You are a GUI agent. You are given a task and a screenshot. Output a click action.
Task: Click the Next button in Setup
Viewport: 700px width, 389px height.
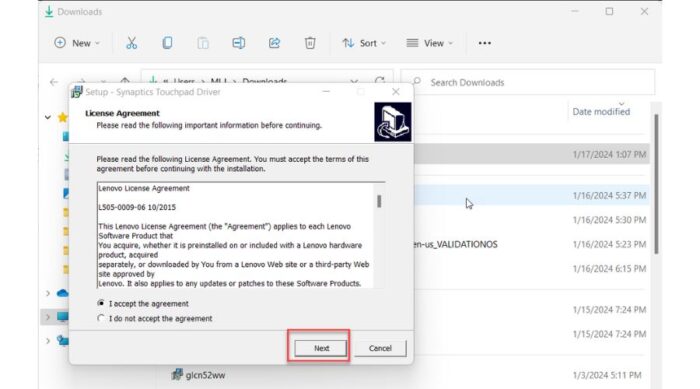321,348
